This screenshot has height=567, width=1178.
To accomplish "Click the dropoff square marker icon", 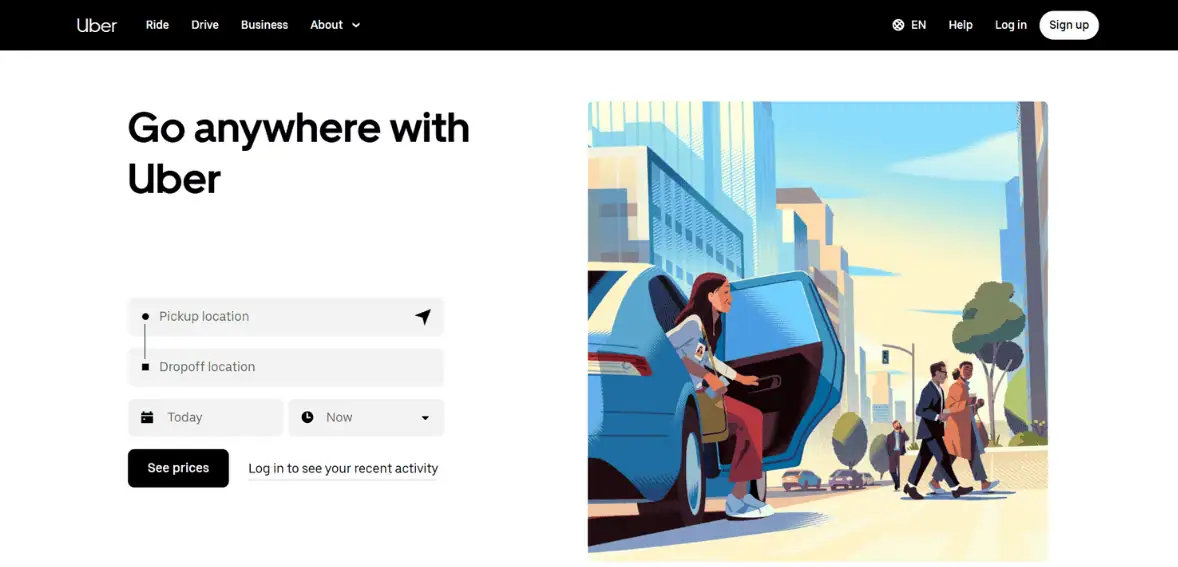I will coord(145,367).
